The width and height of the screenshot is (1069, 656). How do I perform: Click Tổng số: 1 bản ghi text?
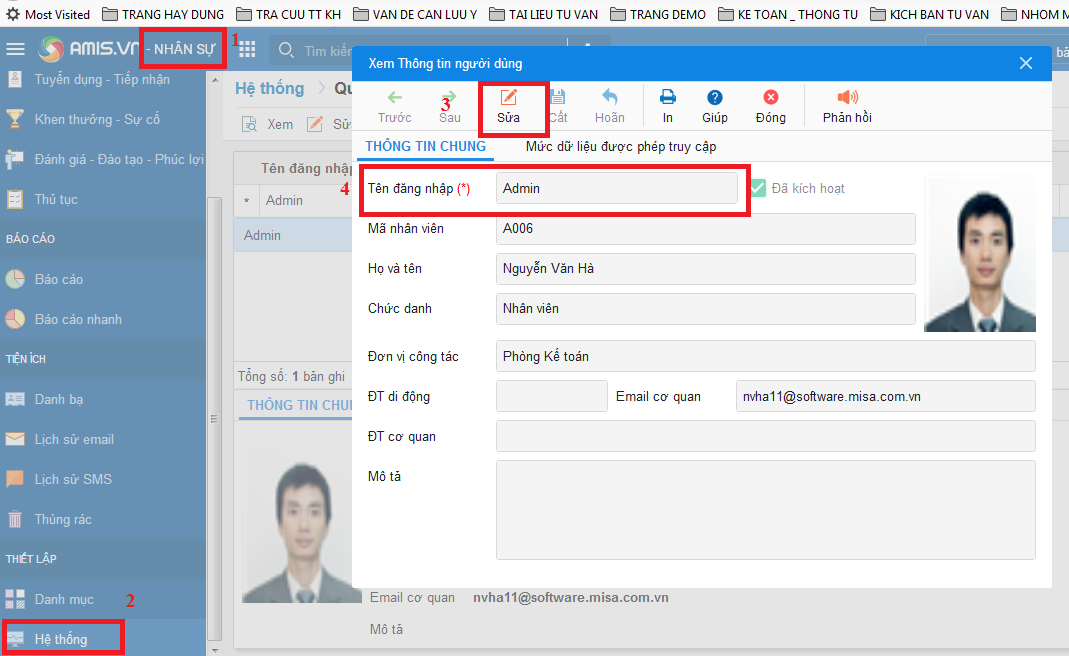tap(291, 376)
